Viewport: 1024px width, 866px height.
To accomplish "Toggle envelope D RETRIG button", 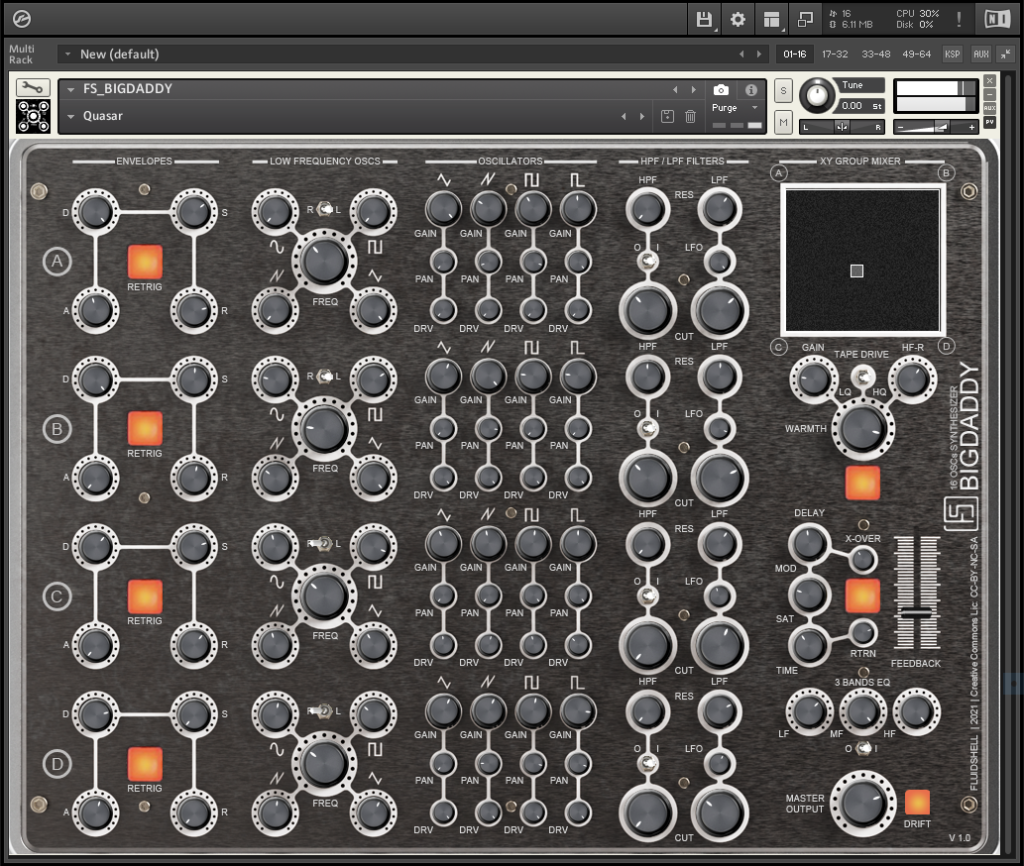I will tap(144, 763).
